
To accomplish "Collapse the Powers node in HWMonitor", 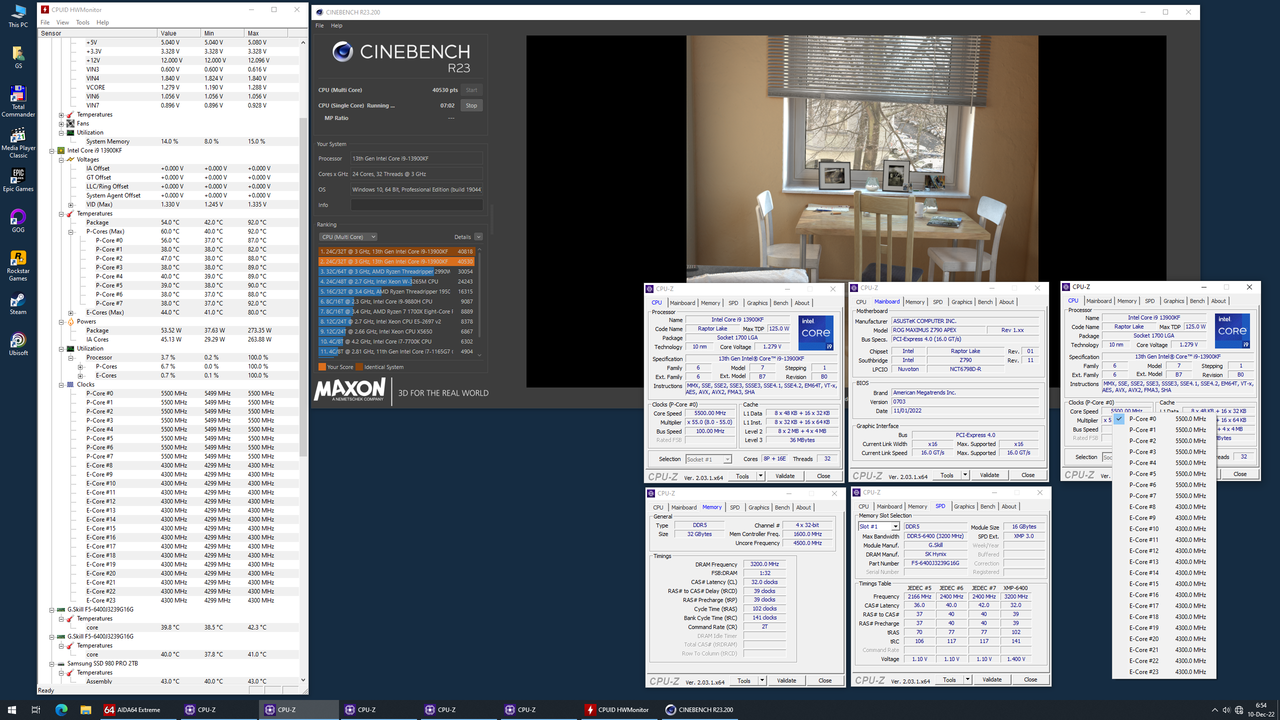I will pos(62,321).
